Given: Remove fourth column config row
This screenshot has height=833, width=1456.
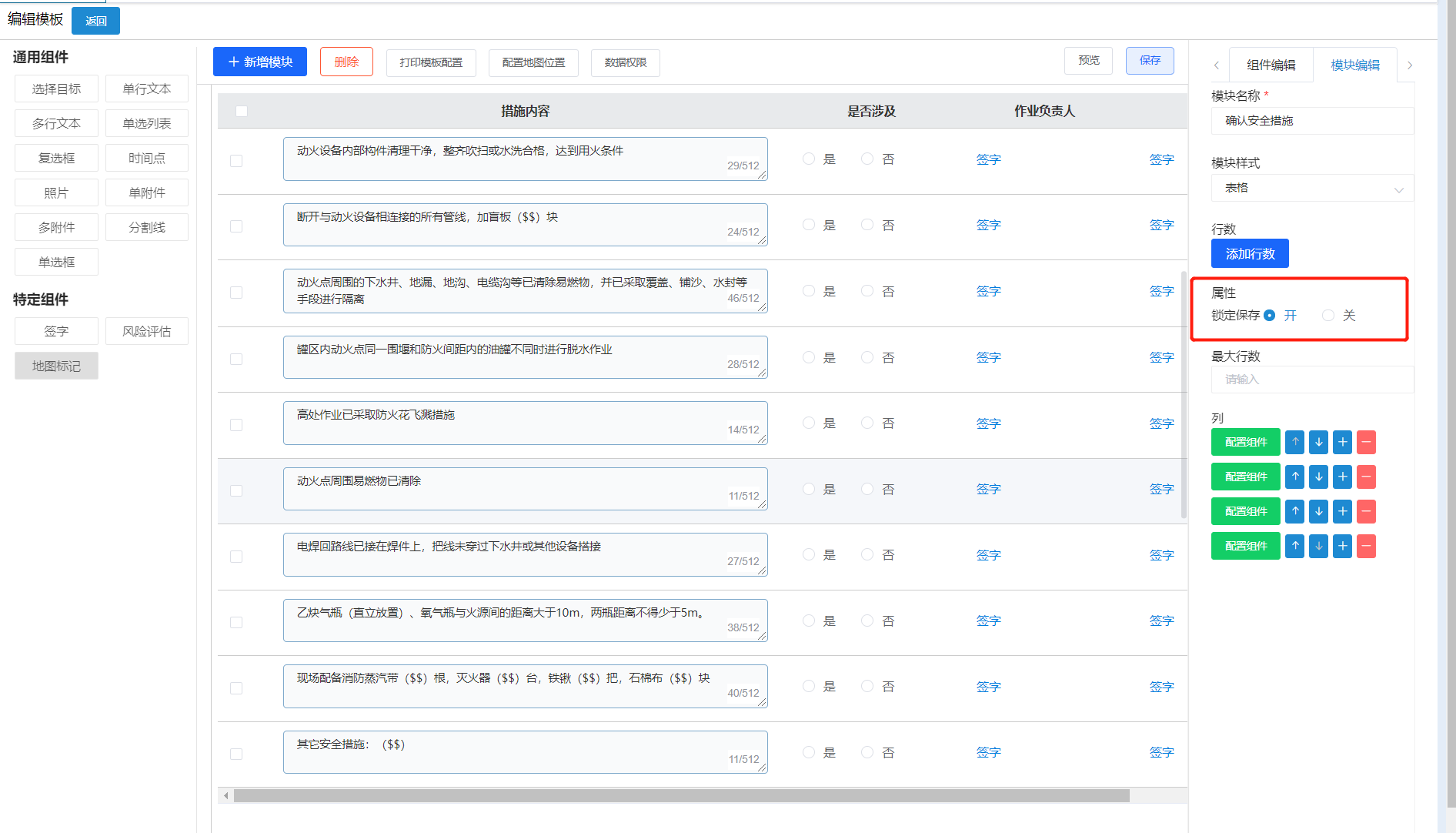Looking at the screenshot, I should click(x=1367, y=546).
